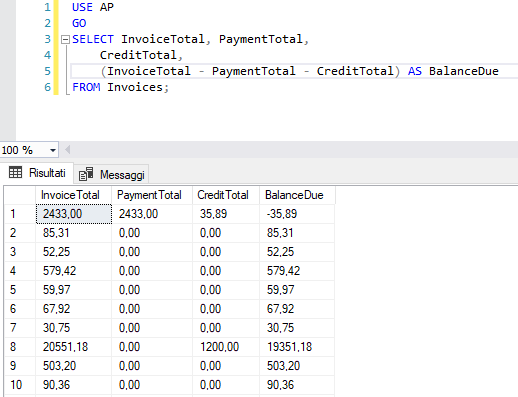Select InvoiceTotal cell 20551,18

tap(73, 347)
